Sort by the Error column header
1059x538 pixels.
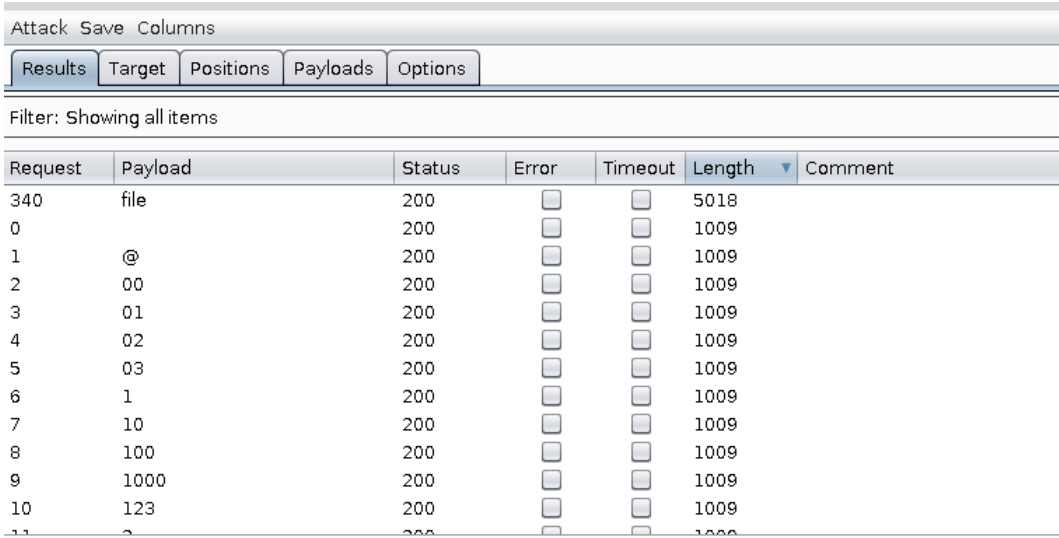click(550, 168)
